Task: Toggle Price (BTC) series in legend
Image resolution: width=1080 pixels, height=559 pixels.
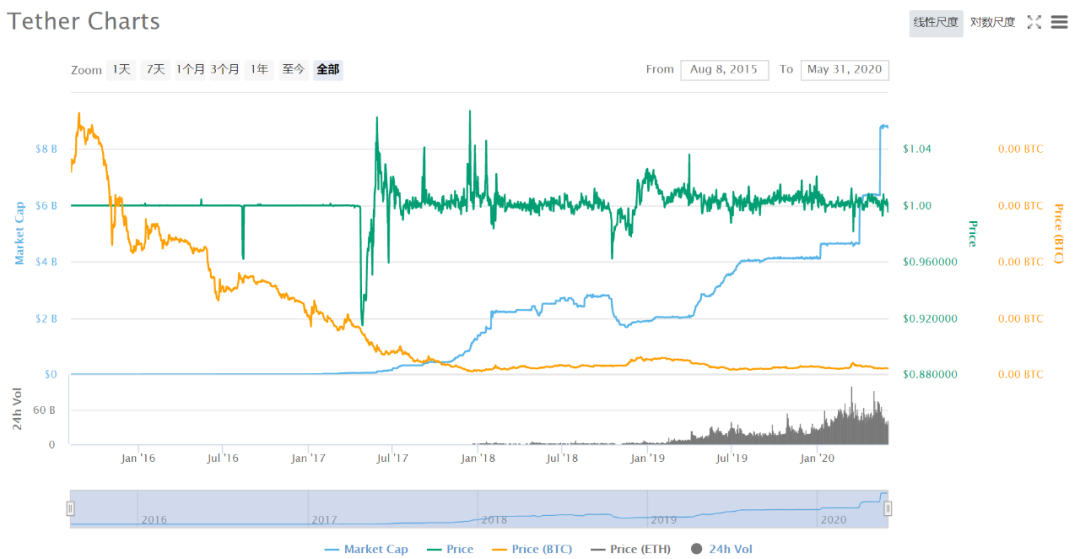Action: click(534, 549)
